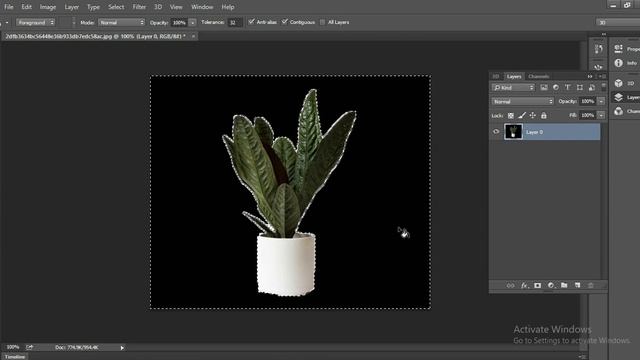Click the status bar arrow for document info
640x360 pixels.
click(x=122, y=348)
